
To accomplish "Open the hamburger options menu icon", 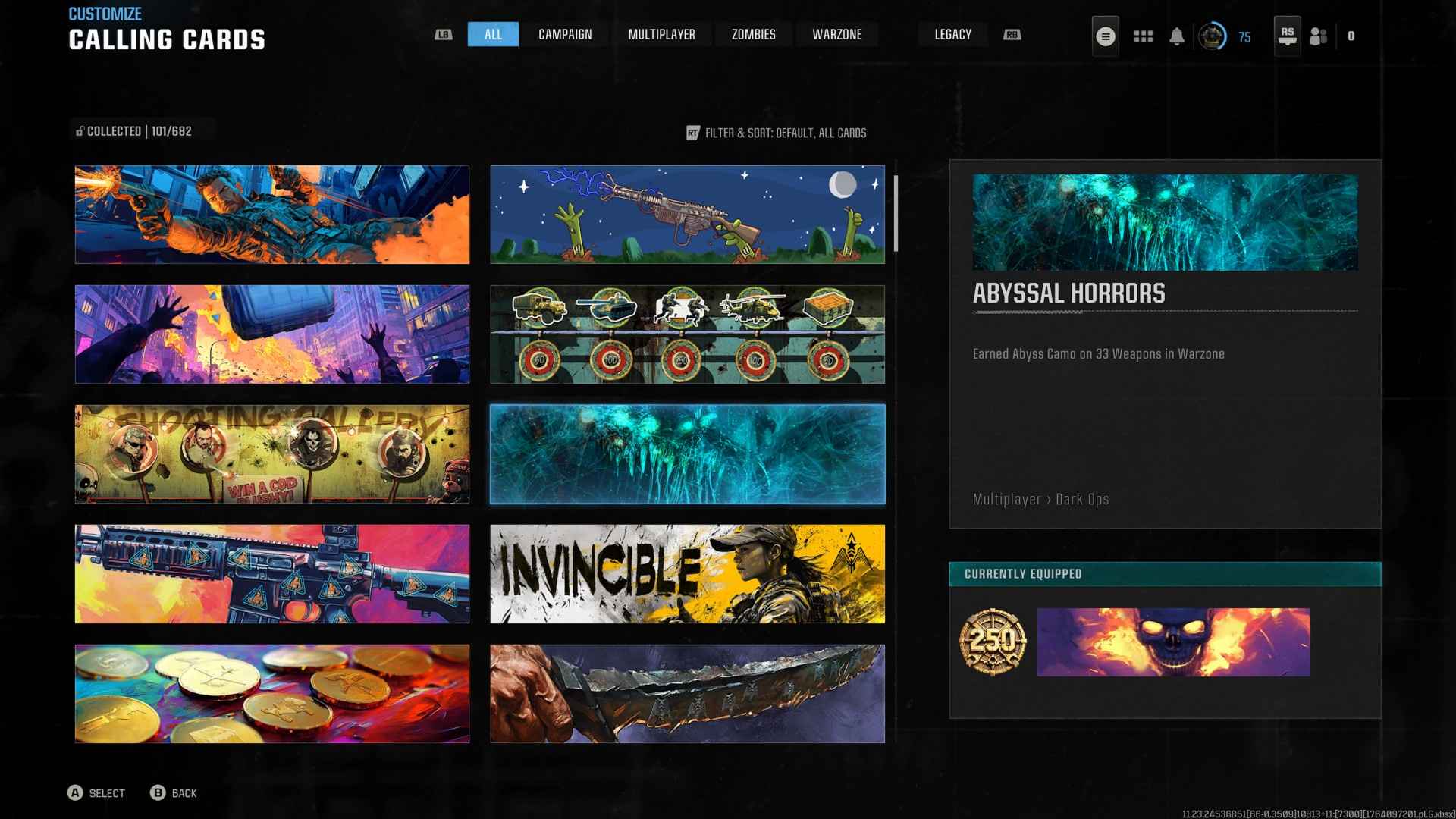I will click(1105, 36).
